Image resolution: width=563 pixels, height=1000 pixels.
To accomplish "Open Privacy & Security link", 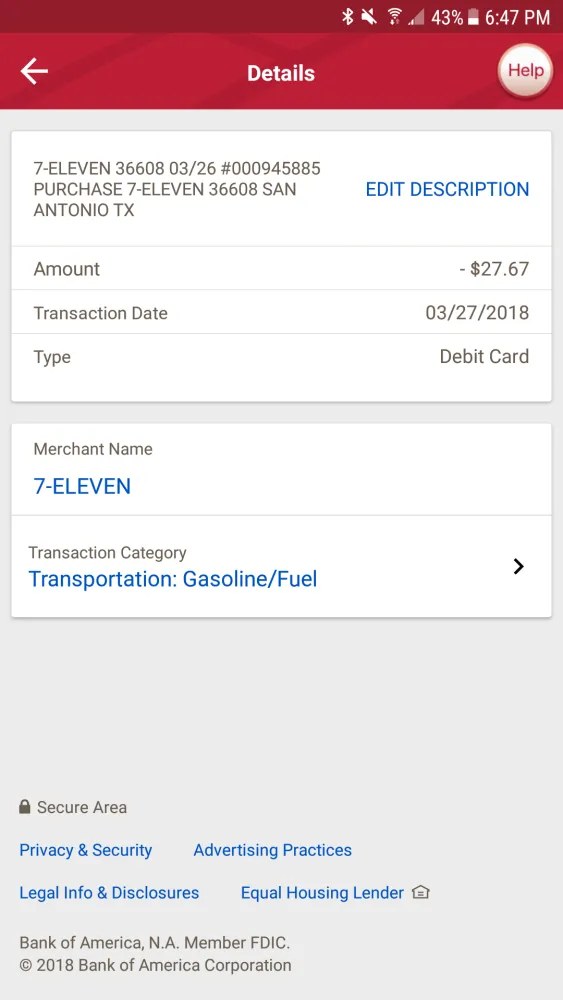I will pyautogui.click(x=85, y=850).
